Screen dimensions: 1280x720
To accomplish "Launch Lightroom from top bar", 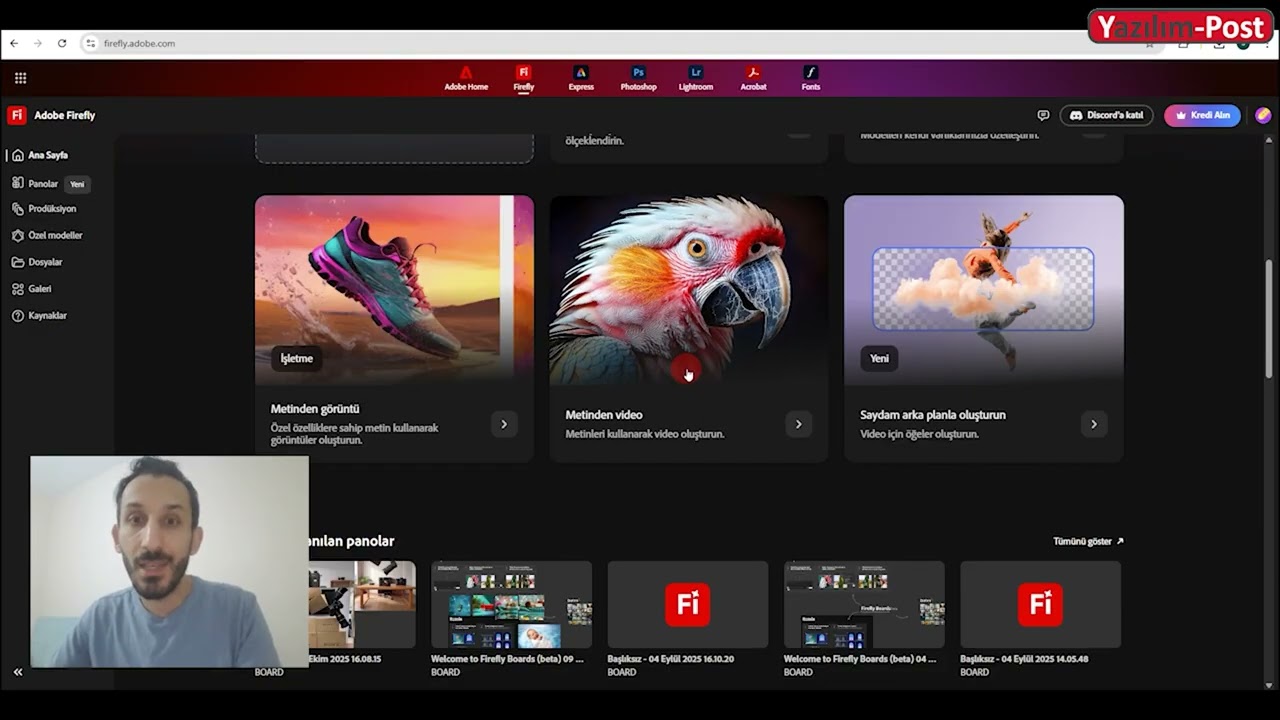I will 696,79.
